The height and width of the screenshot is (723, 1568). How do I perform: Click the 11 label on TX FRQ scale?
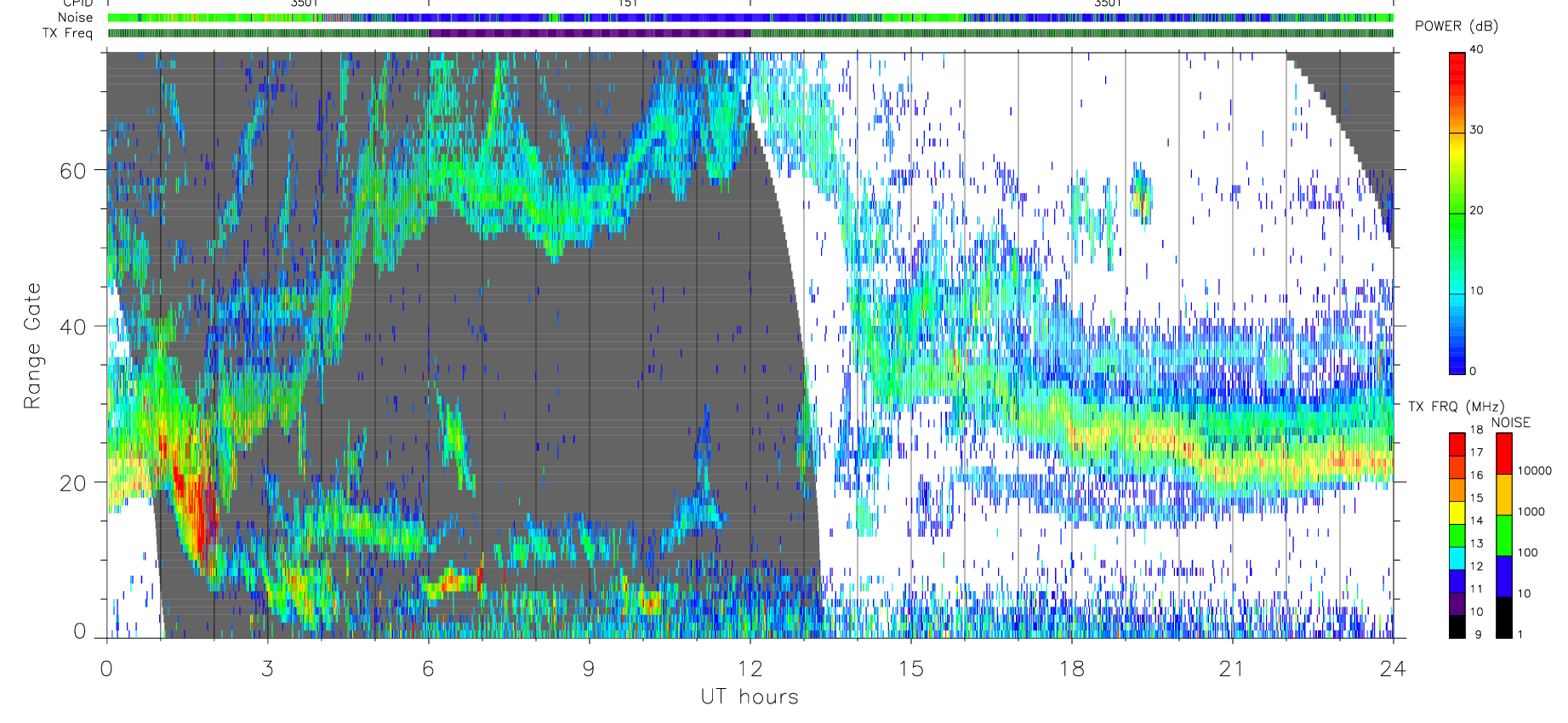click(x=1476, y=589)
